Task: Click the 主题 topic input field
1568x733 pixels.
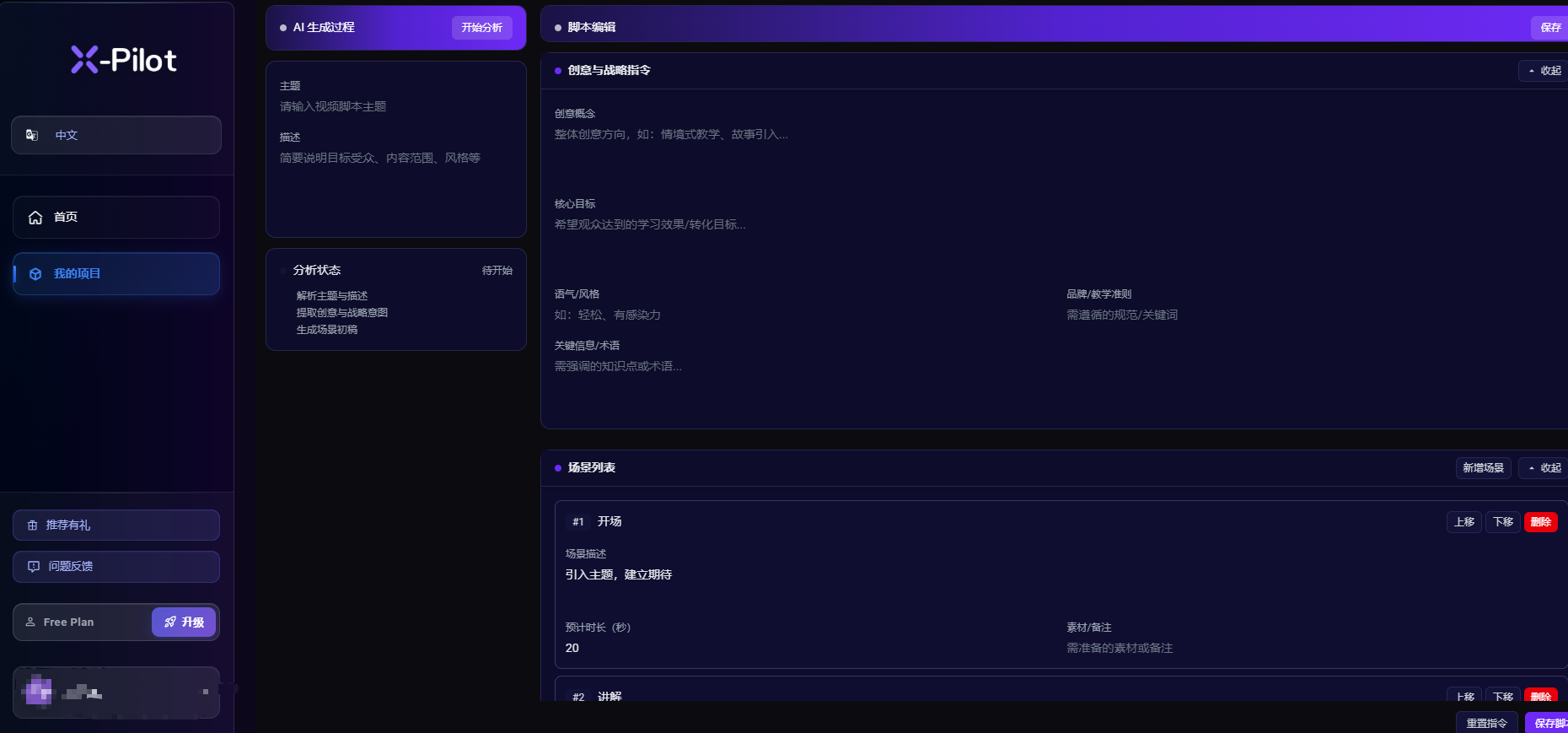Action: [x=395, y=107]
